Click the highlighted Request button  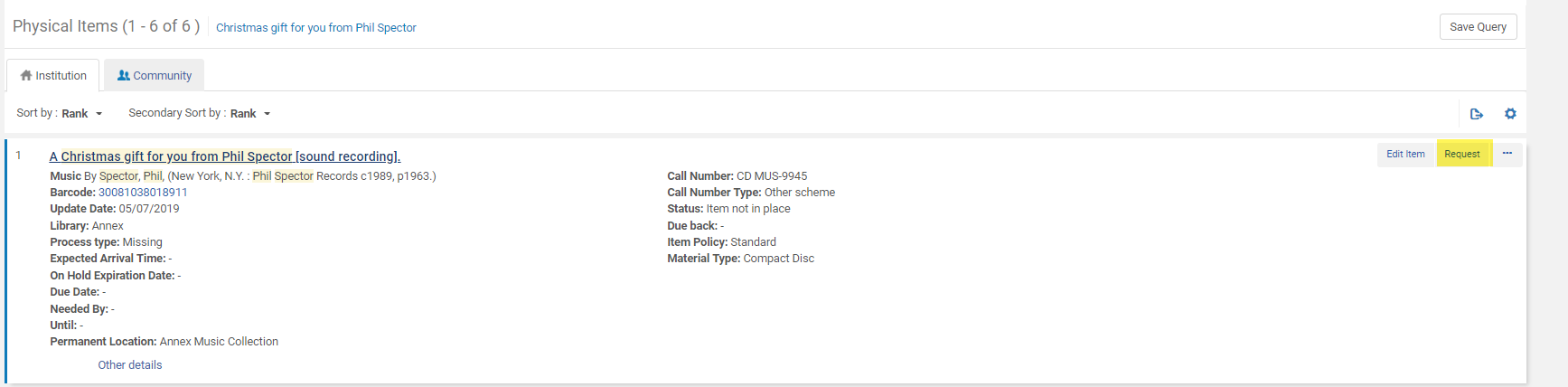coord(1462,155)
